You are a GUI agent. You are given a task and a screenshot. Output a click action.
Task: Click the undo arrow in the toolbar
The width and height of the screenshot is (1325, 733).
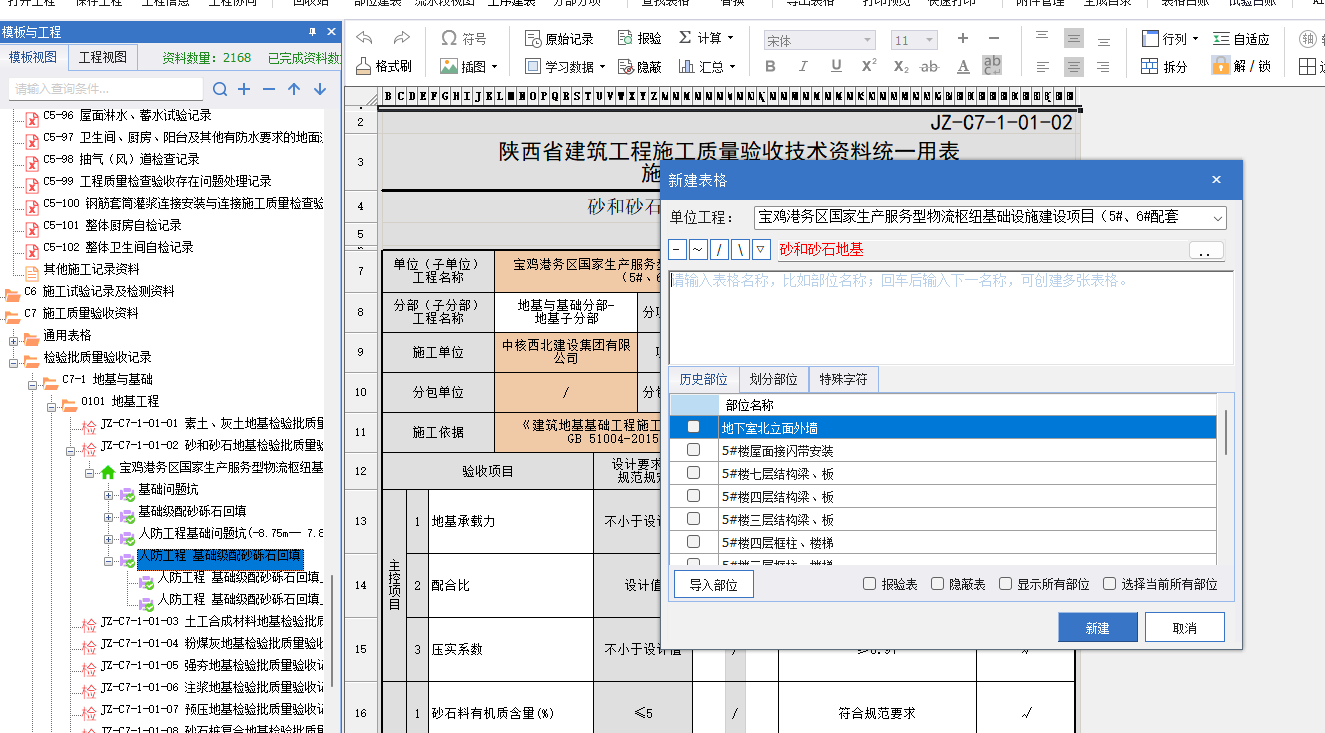coord(365,38)
